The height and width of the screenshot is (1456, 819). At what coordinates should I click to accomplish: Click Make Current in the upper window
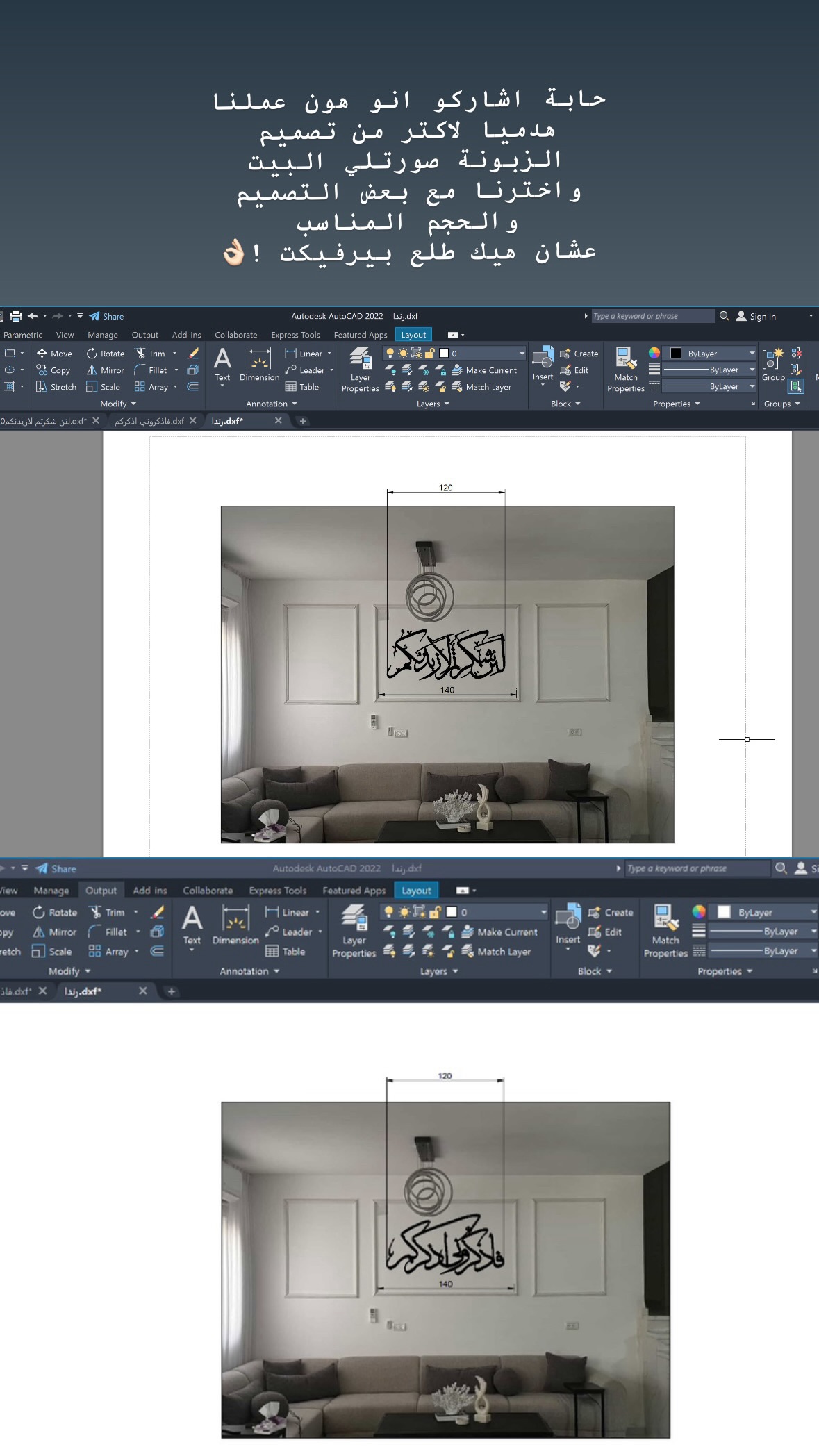click(484, 370)
